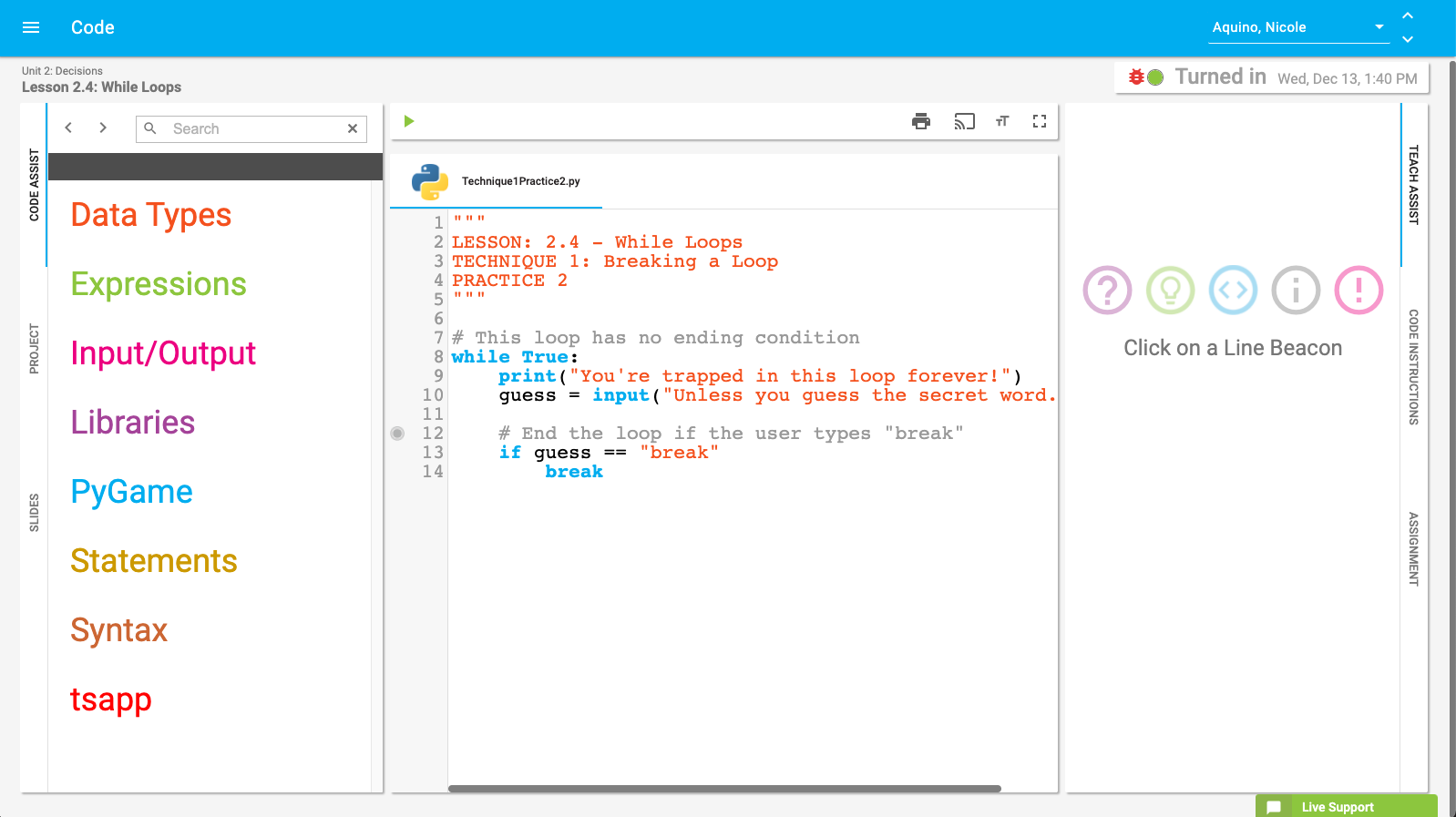
Task: Toggle fullscreen editor view
Action: tap(1040, 121)
